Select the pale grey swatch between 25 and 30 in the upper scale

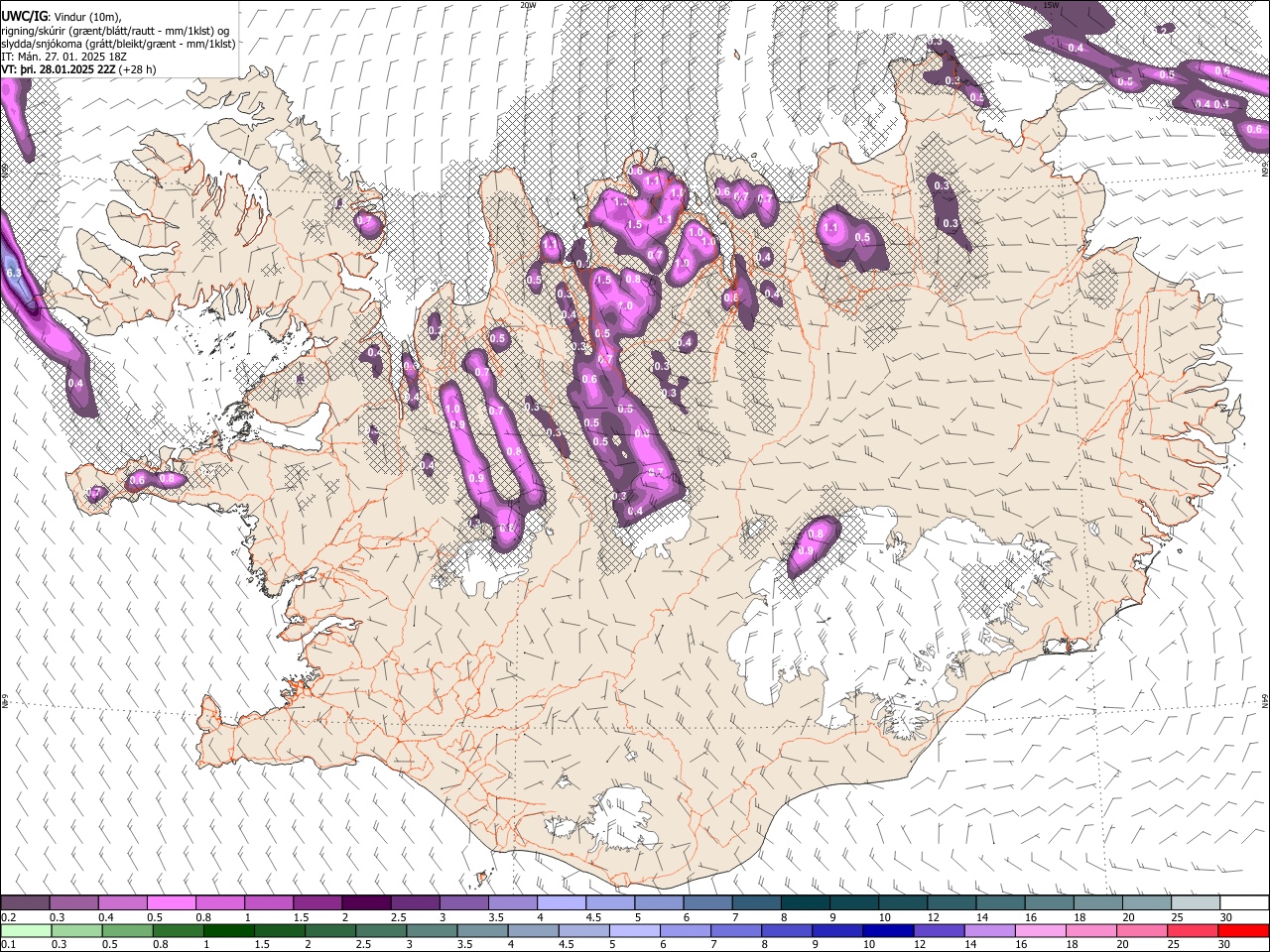tap(1195, 903)
